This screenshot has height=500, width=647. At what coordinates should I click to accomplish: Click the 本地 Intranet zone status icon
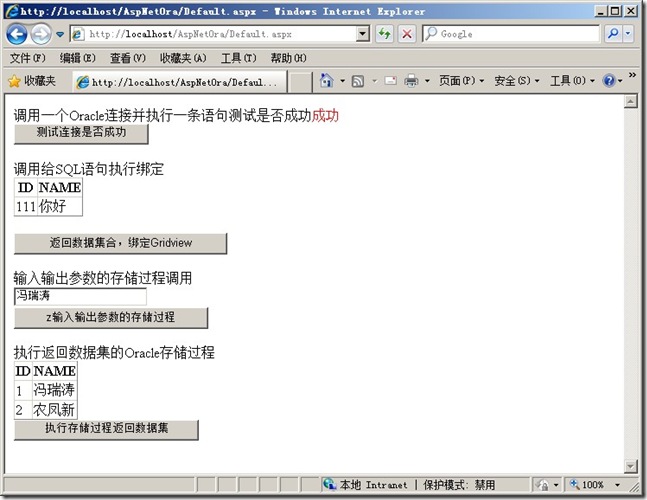coord(329,483)
